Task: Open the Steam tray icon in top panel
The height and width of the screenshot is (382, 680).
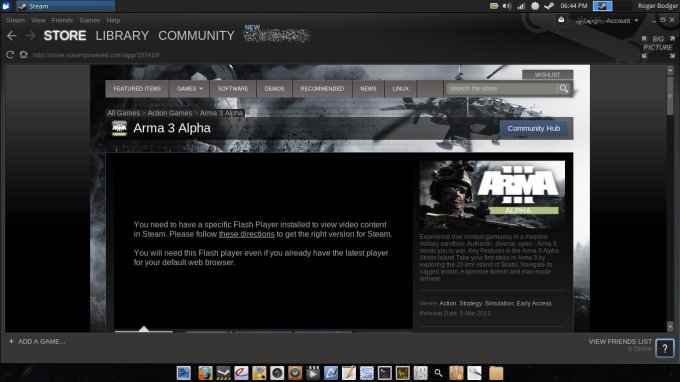Action: point(549,6)
